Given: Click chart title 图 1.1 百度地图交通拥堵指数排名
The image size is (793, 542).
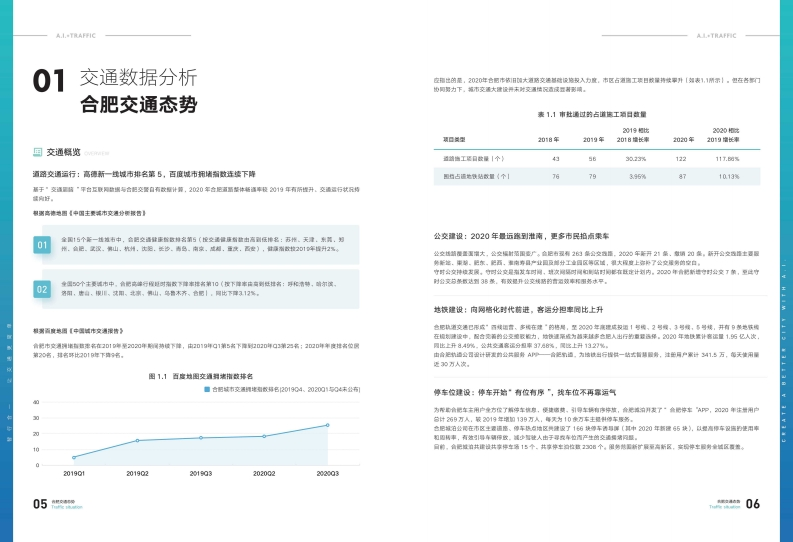Looking at the screenshot, I should point(201,376).
